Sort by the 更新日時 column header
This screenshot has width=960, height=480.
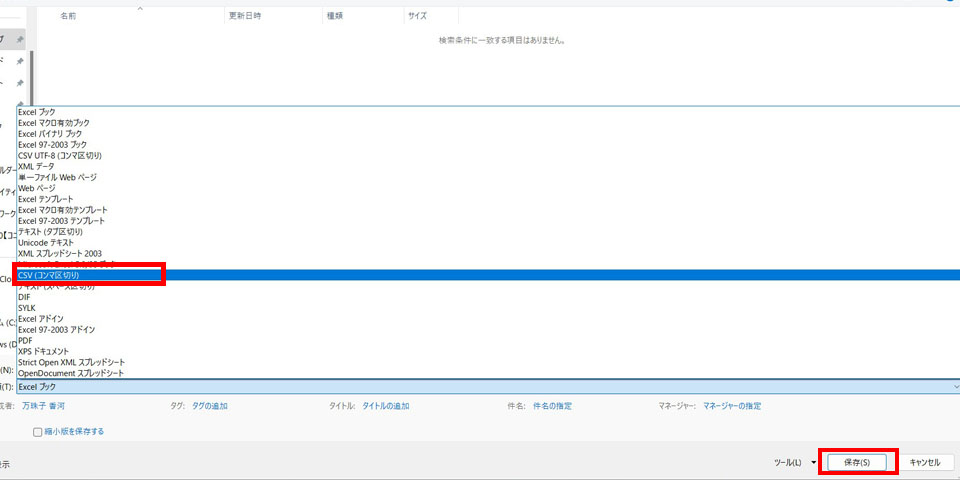[246, 17]
